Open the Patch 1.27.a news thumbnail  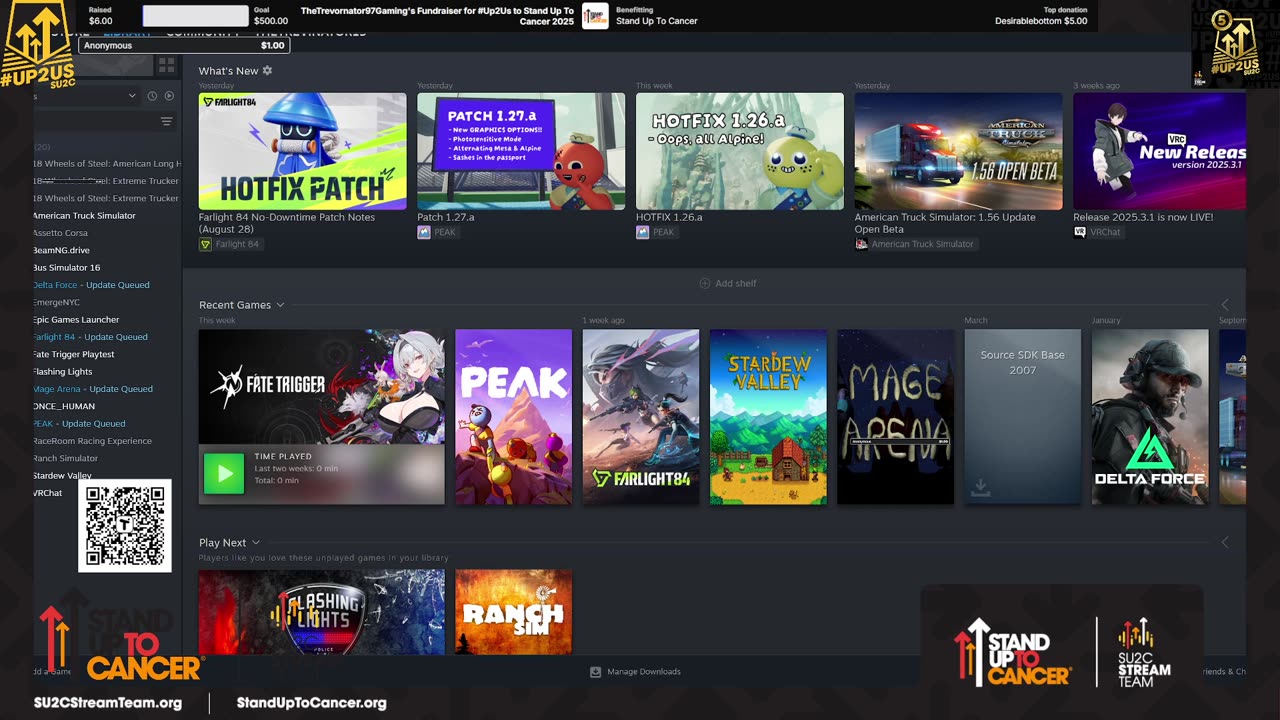point(521,151)
